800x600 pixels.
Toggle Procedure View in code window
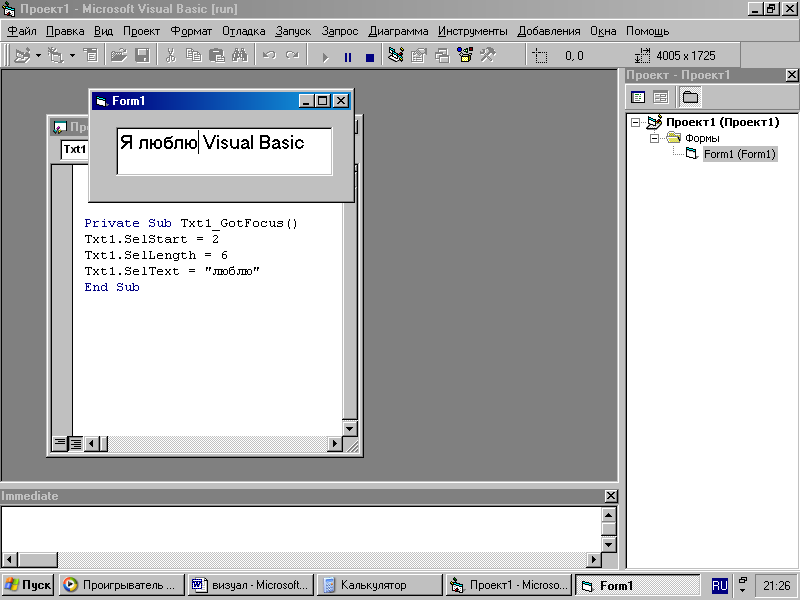[60, 443]
